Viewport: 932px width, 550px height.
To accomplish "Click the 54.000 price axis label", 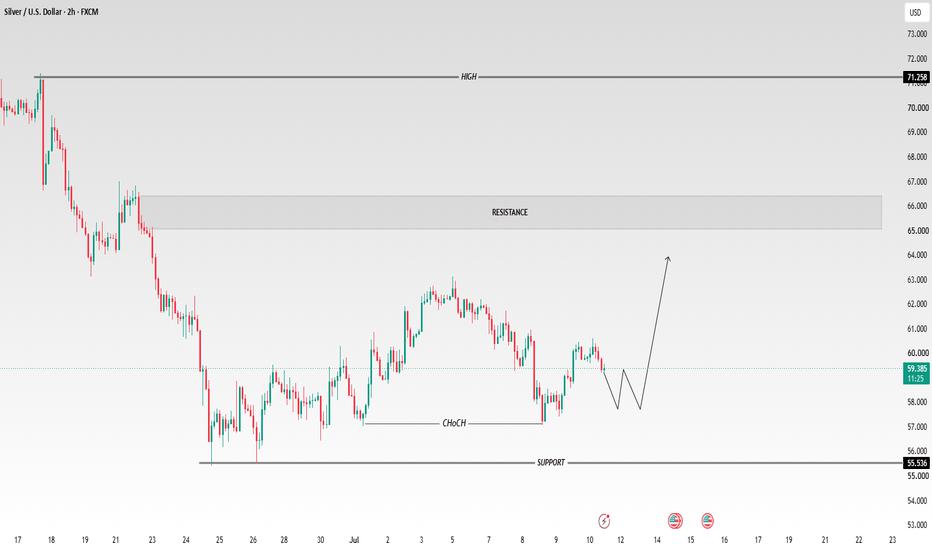I will coord(917,501).
